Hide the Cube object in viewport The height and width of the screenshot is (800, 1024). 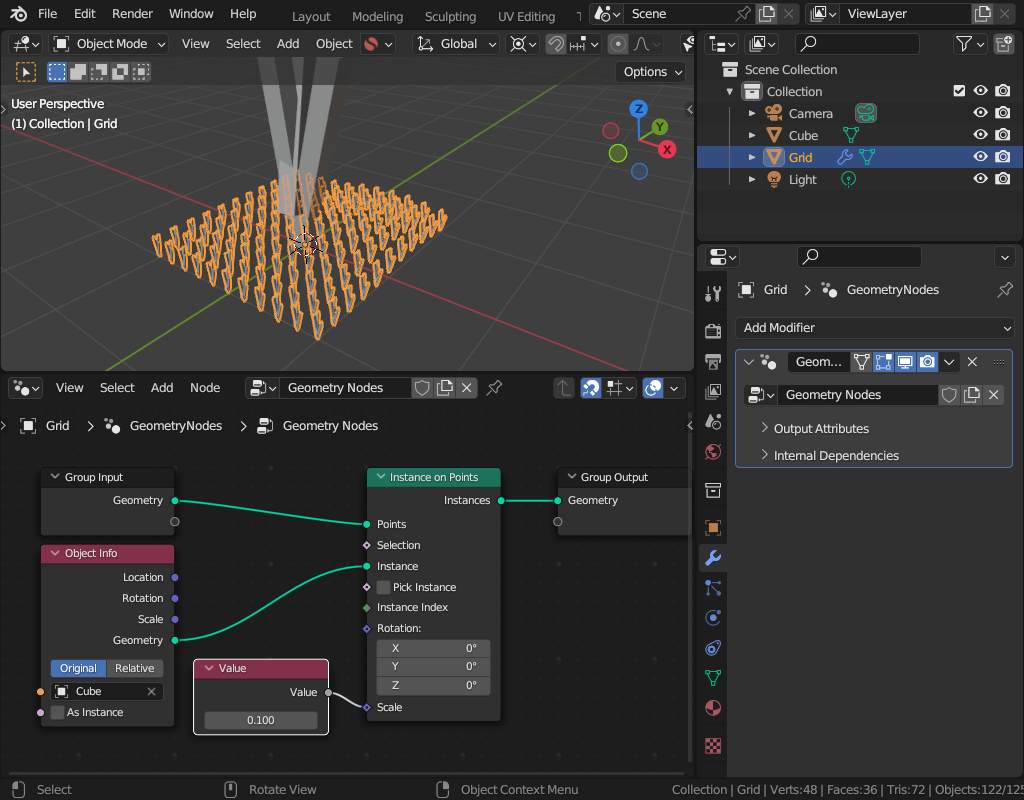(x=980, y=135)
